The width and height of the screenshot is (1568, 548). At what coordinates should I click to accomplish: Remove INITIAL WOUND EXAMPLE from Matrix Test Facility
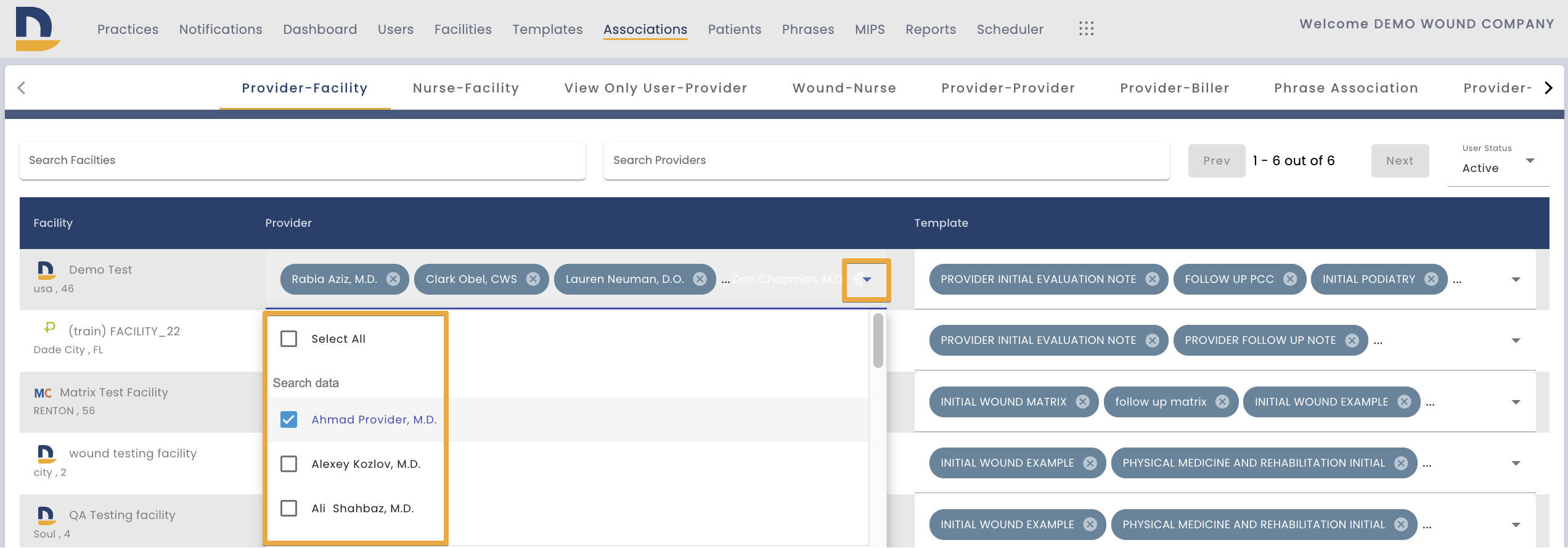(1405, 402)
